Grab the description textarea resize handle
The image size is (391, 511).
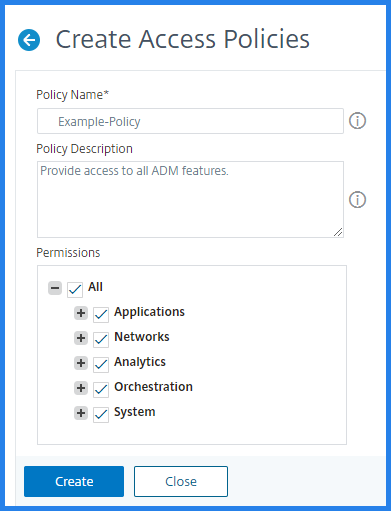coord(338,232)
